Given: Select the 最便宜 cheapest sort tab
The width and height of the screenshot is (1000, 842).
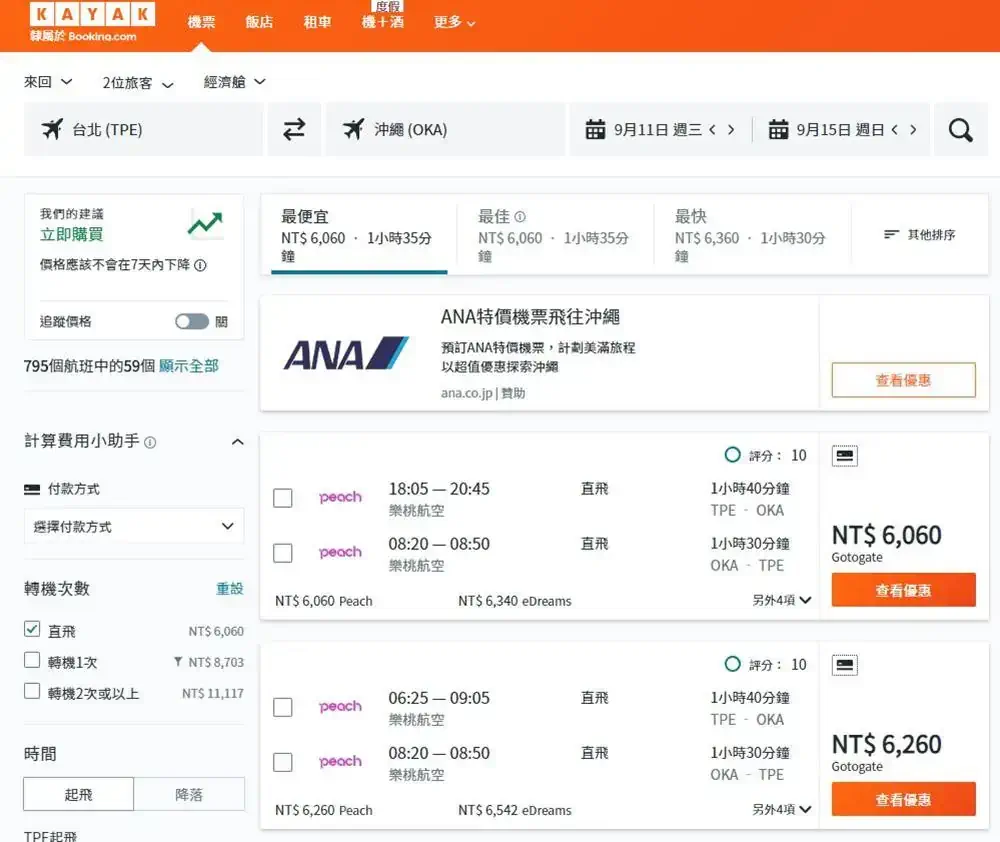Looking at the screenshot, I should coord(359,235).
